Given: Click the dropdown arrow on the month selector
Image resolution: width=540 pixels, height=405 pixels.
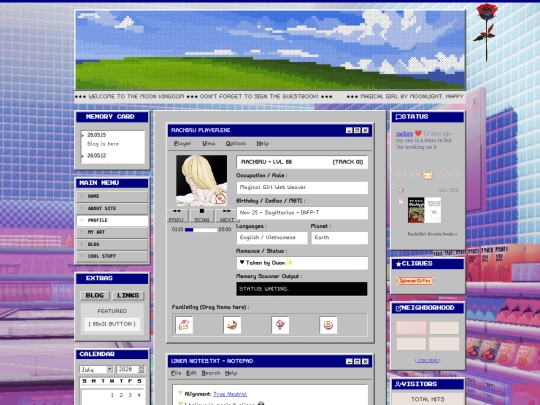Looking at the screenshot, I should tap(110, 370).
